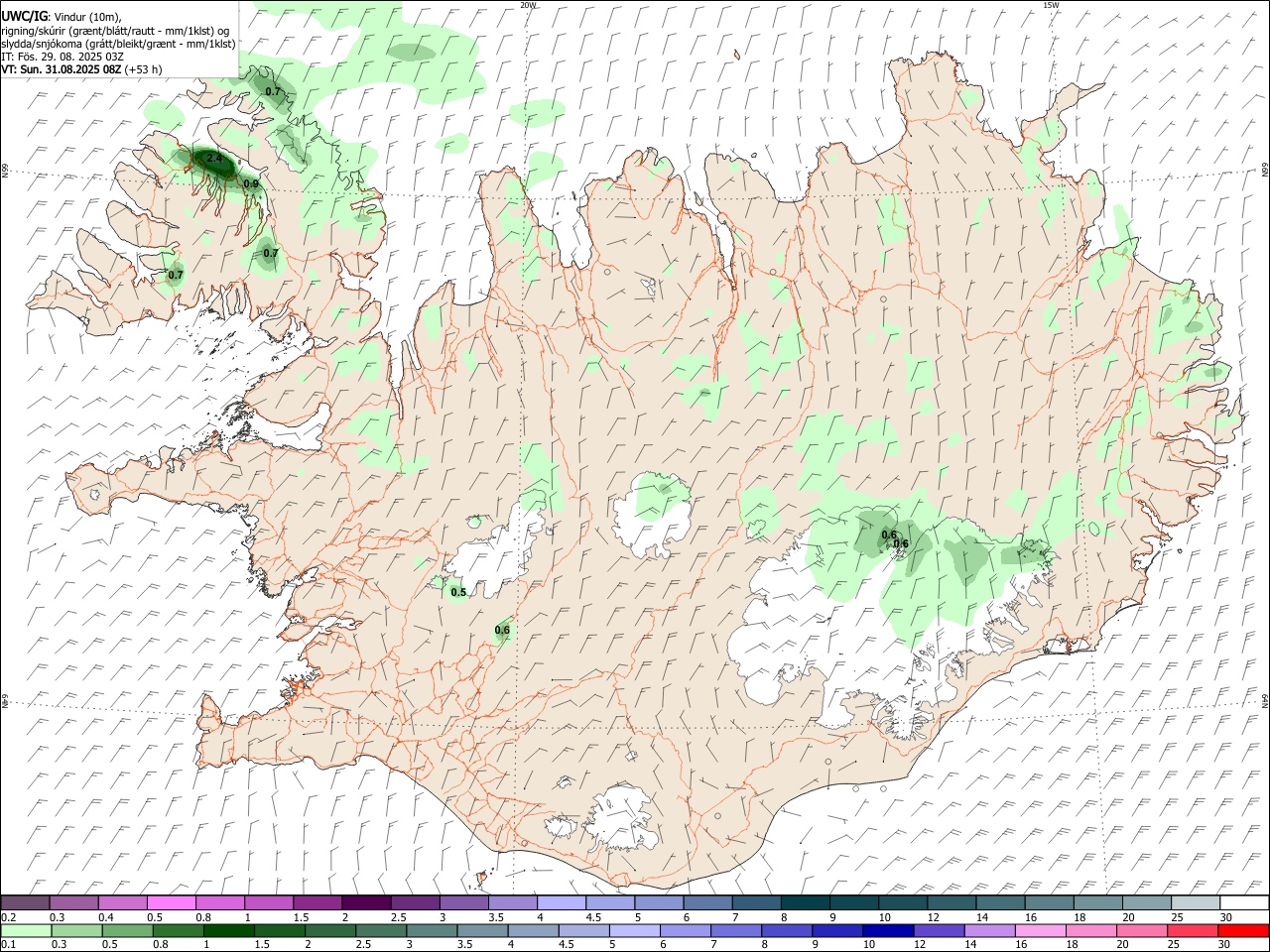1270x952 pixels.
Task: Click the snow legend swatch for 3.5–4
Action: 512,902
